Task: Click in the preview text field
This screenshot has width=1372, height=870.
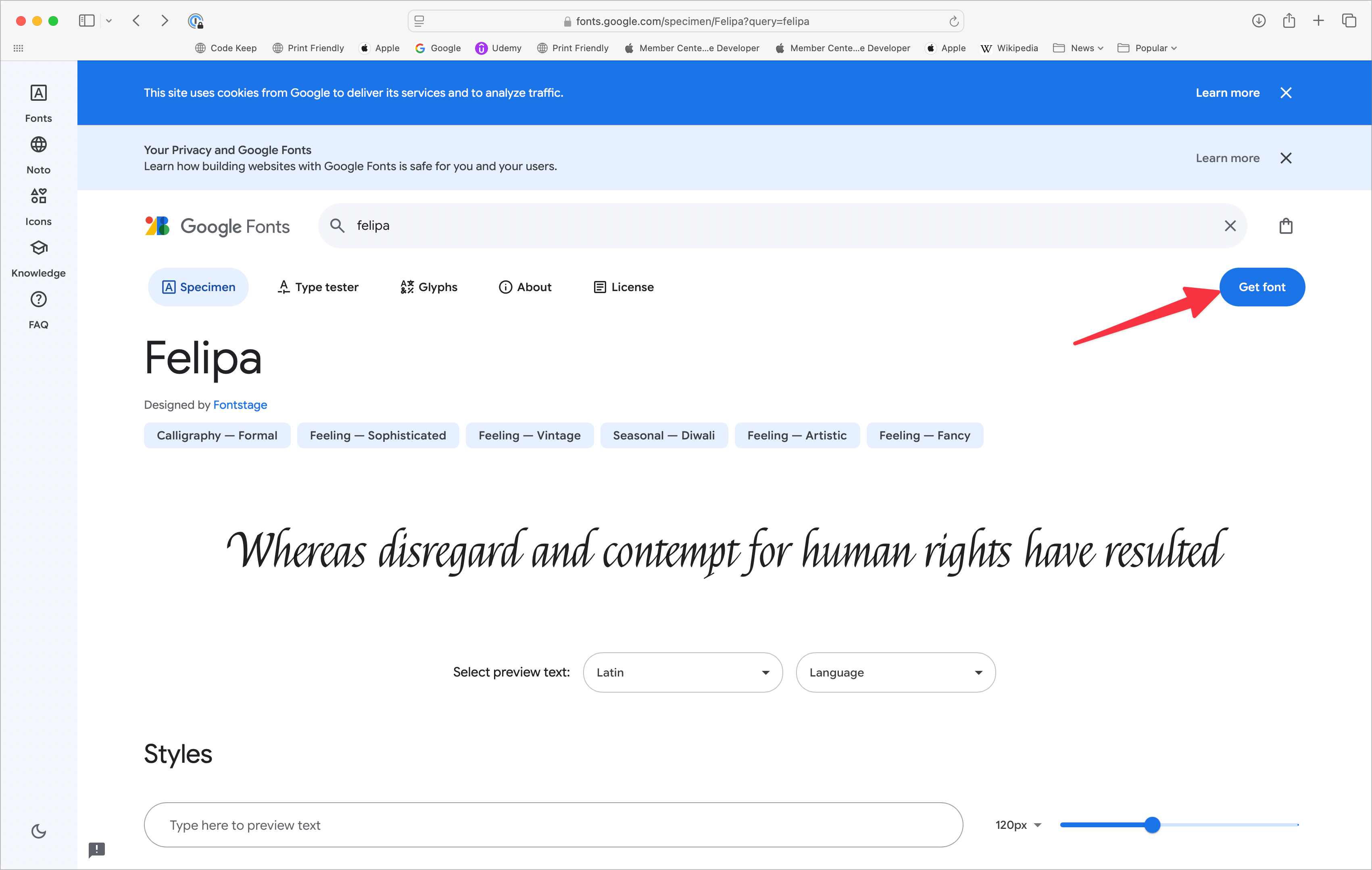Action: click(553, 825)
